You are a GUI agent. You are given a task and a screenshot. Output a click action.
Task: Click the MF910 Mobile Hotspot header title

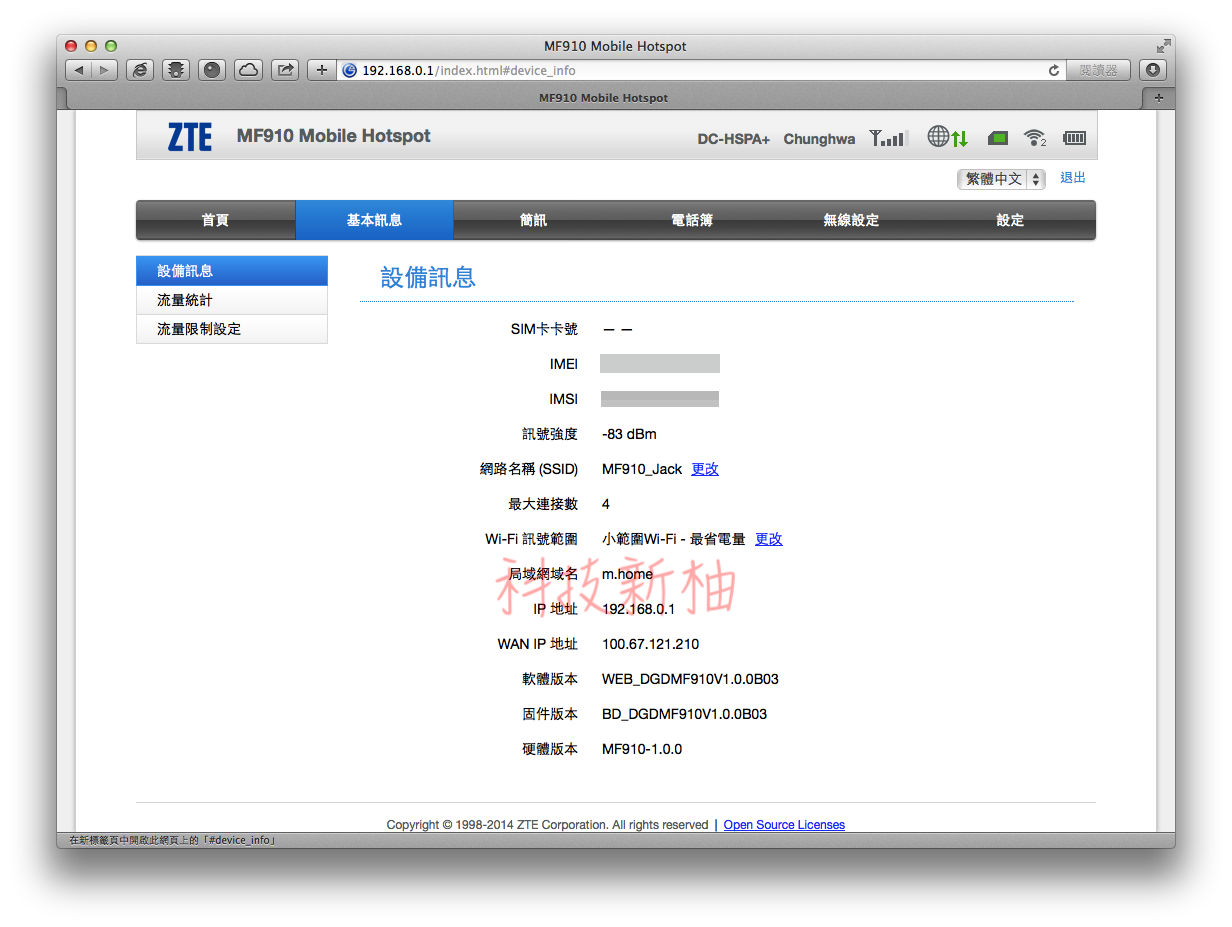point(333,136)
